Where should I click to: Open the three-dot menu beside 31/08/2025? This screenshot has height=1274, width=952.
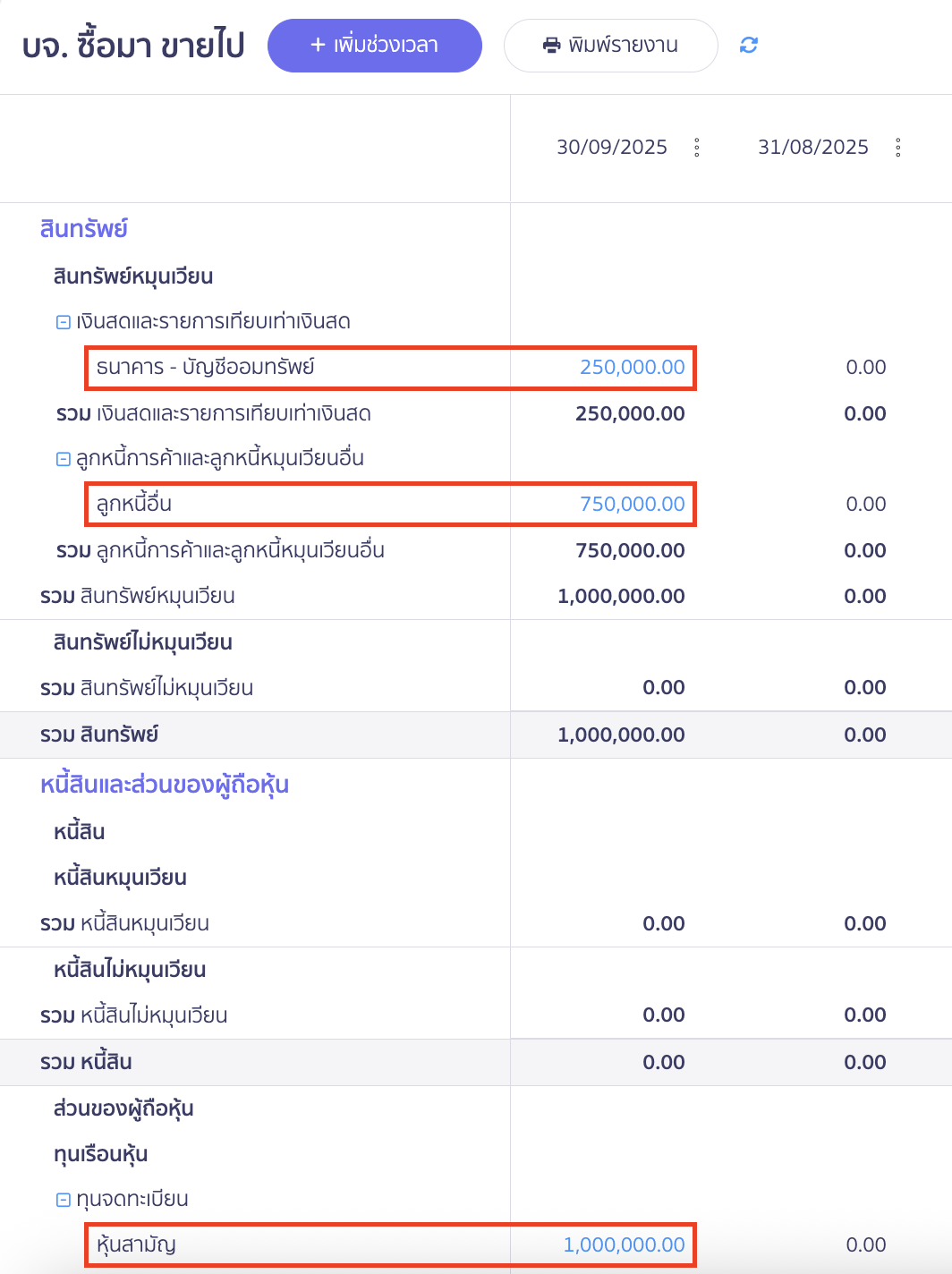click(x=898, y=149)
